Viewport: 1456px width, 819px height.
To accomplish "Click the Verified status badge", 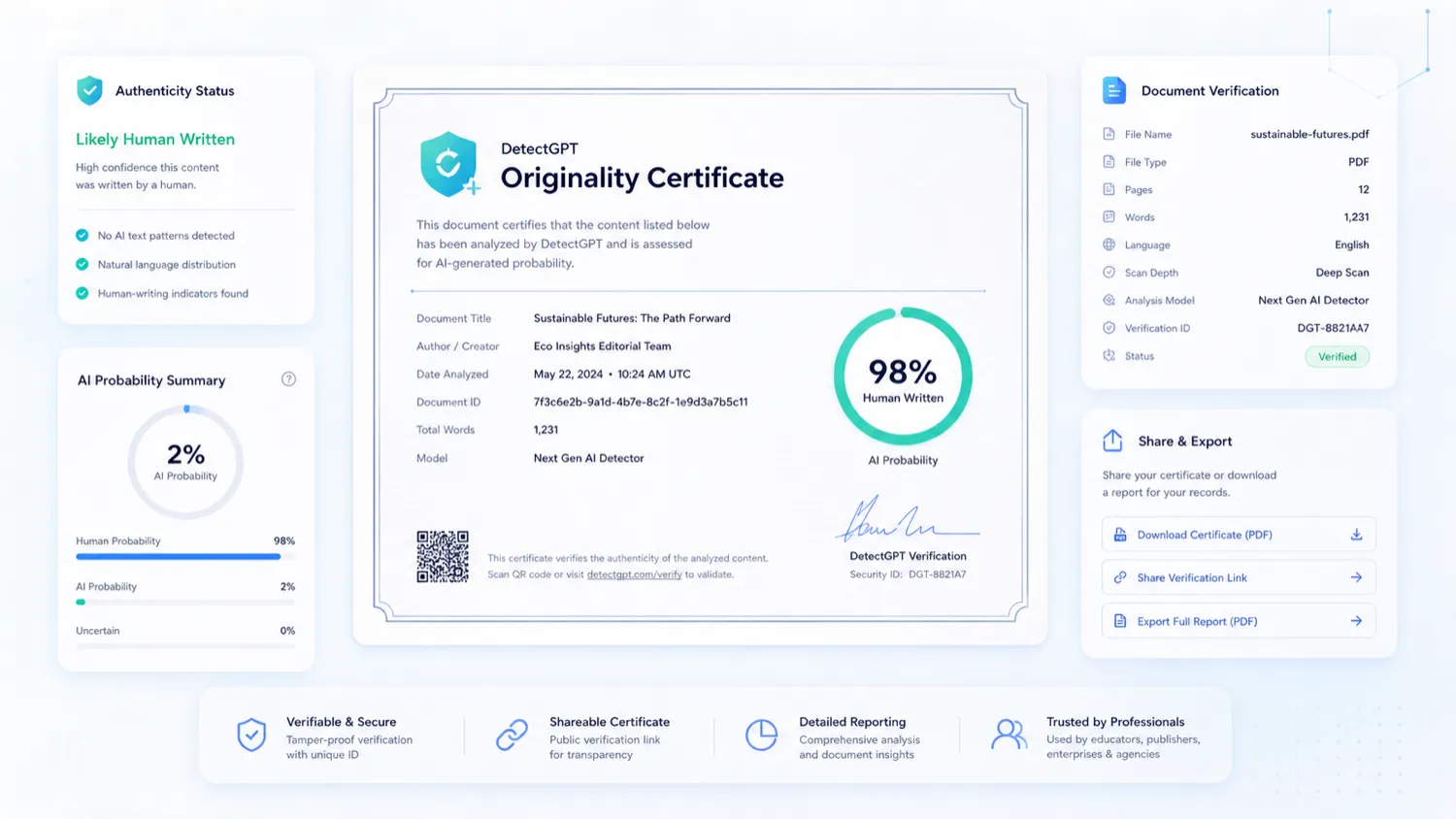I will pos(1337,356).
